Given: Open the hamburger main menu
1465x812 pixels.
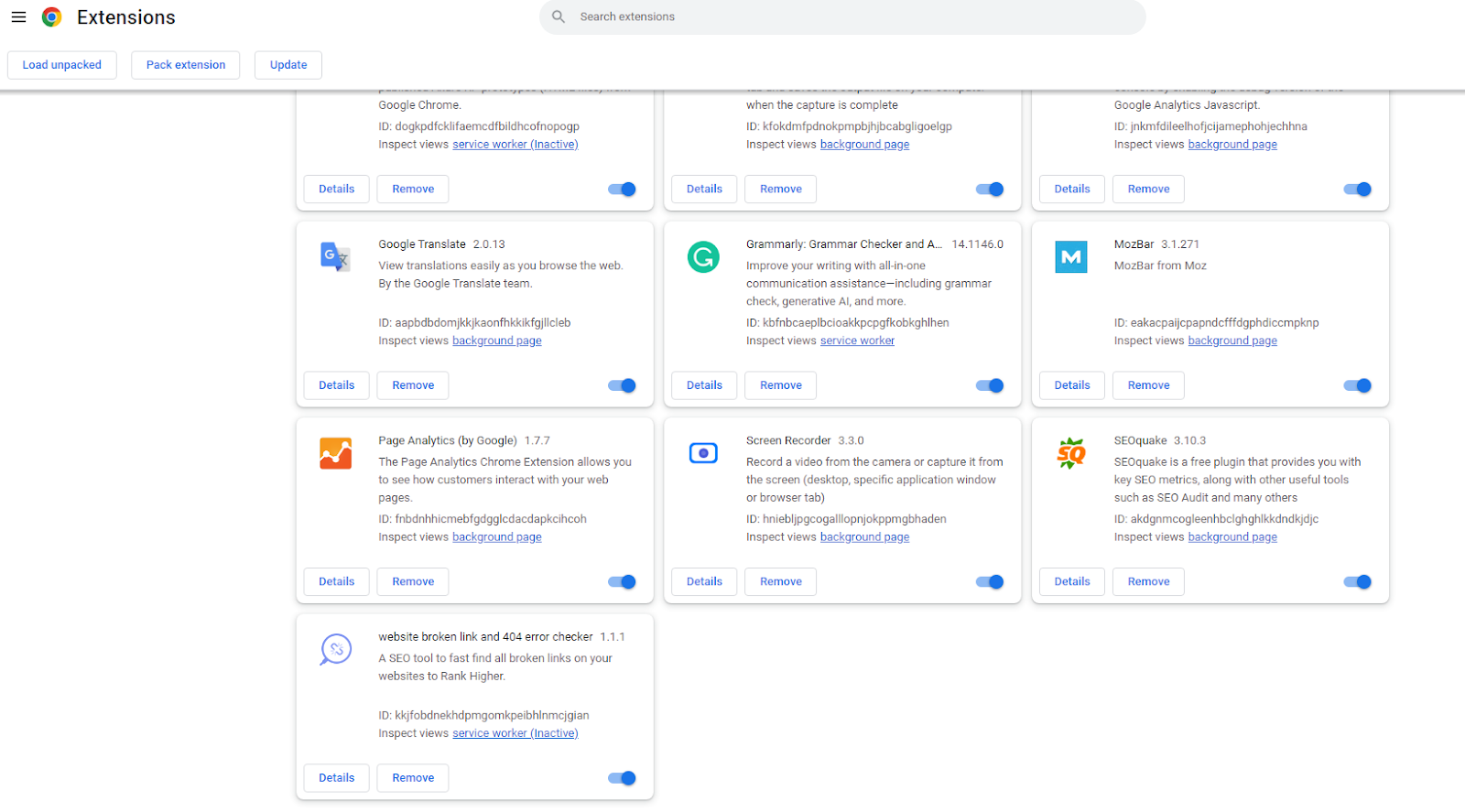Looking at the screenshot, I should click(18, 17).
